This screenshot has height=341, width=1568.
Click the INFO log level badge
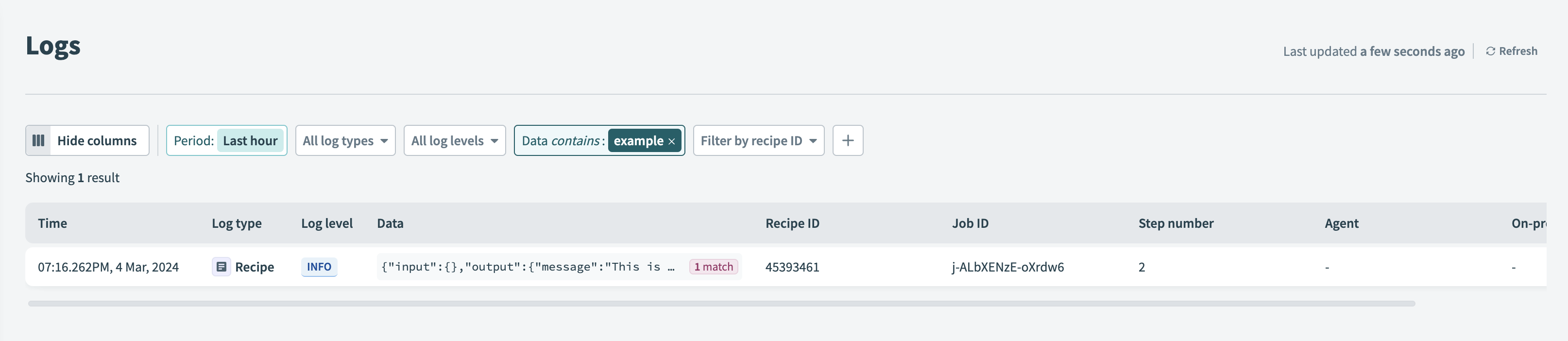[x=319, y=267]
